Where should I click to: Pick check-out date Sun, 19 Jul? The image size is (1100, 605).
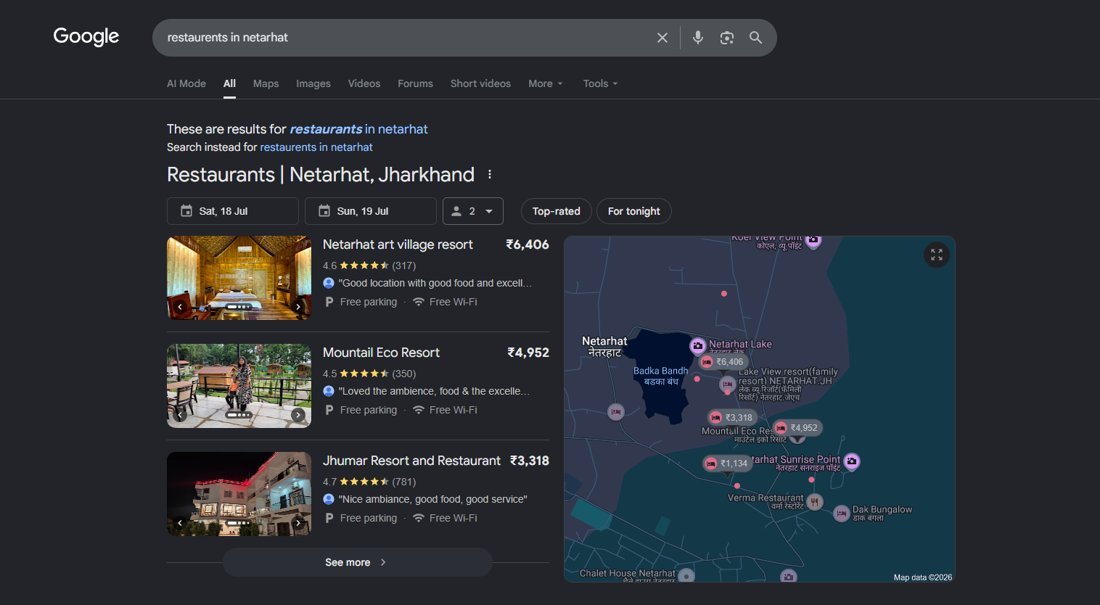click(x=370, y=211)
